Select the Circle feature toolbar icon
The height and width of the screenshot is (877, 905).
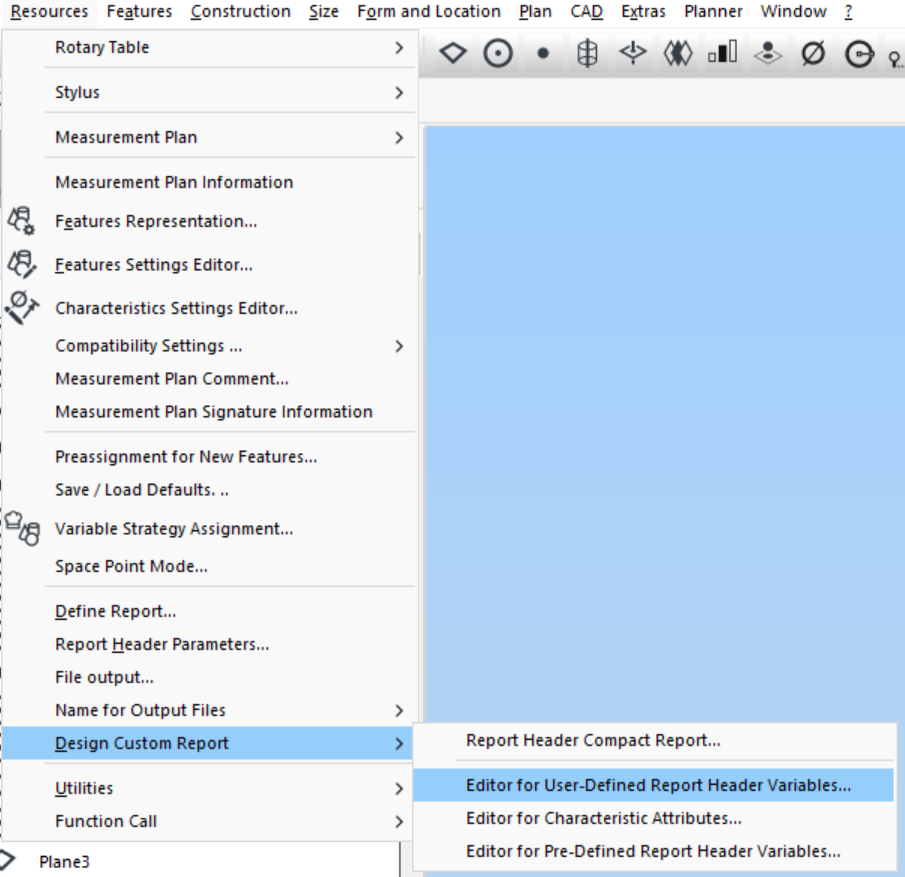(498, 54)
